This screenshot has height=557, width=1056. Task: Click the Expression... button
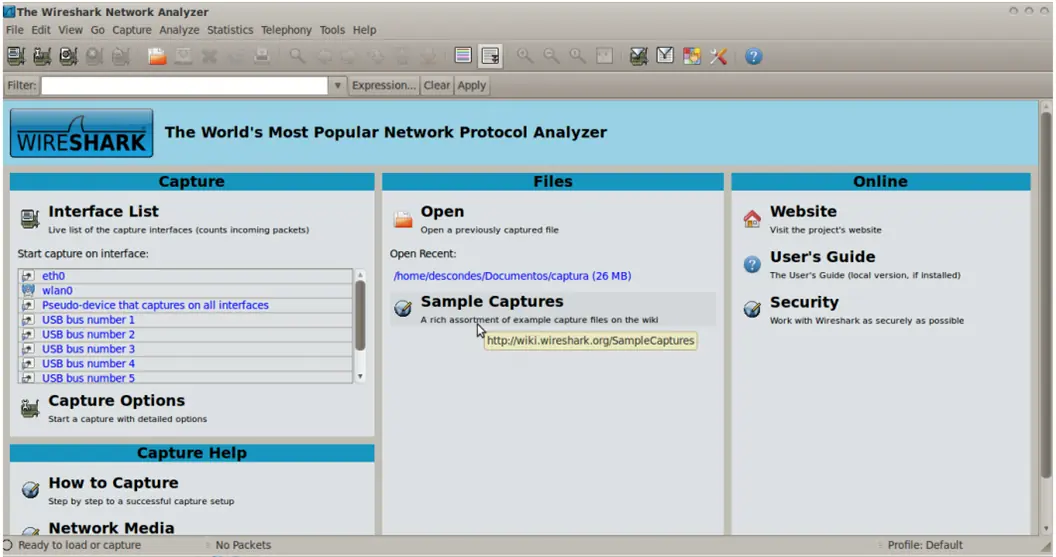[384, 86]
